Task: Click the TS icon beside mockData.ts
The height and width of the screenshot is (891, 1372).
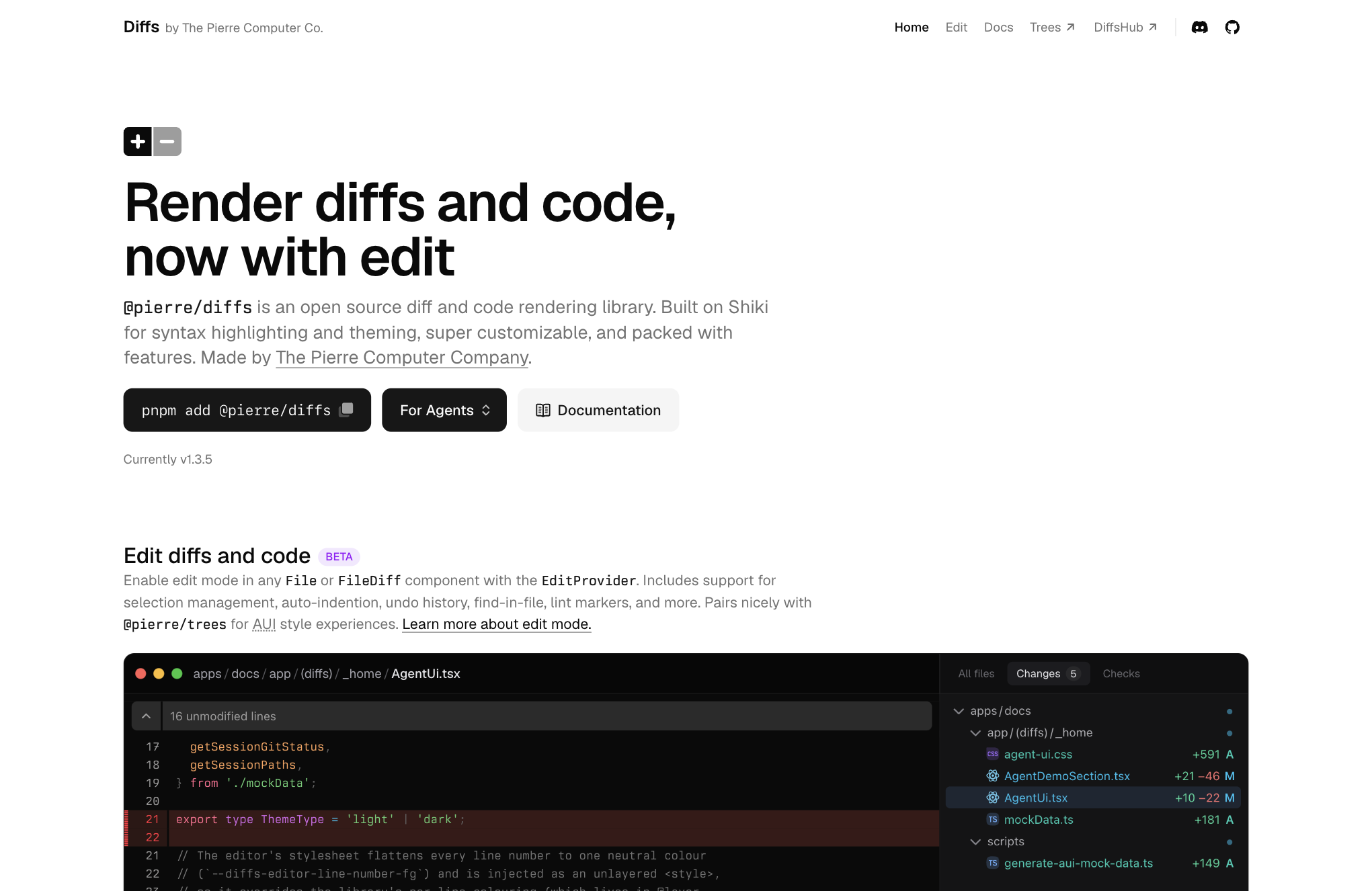Action: pyautogui.click(x=992, y=819)
